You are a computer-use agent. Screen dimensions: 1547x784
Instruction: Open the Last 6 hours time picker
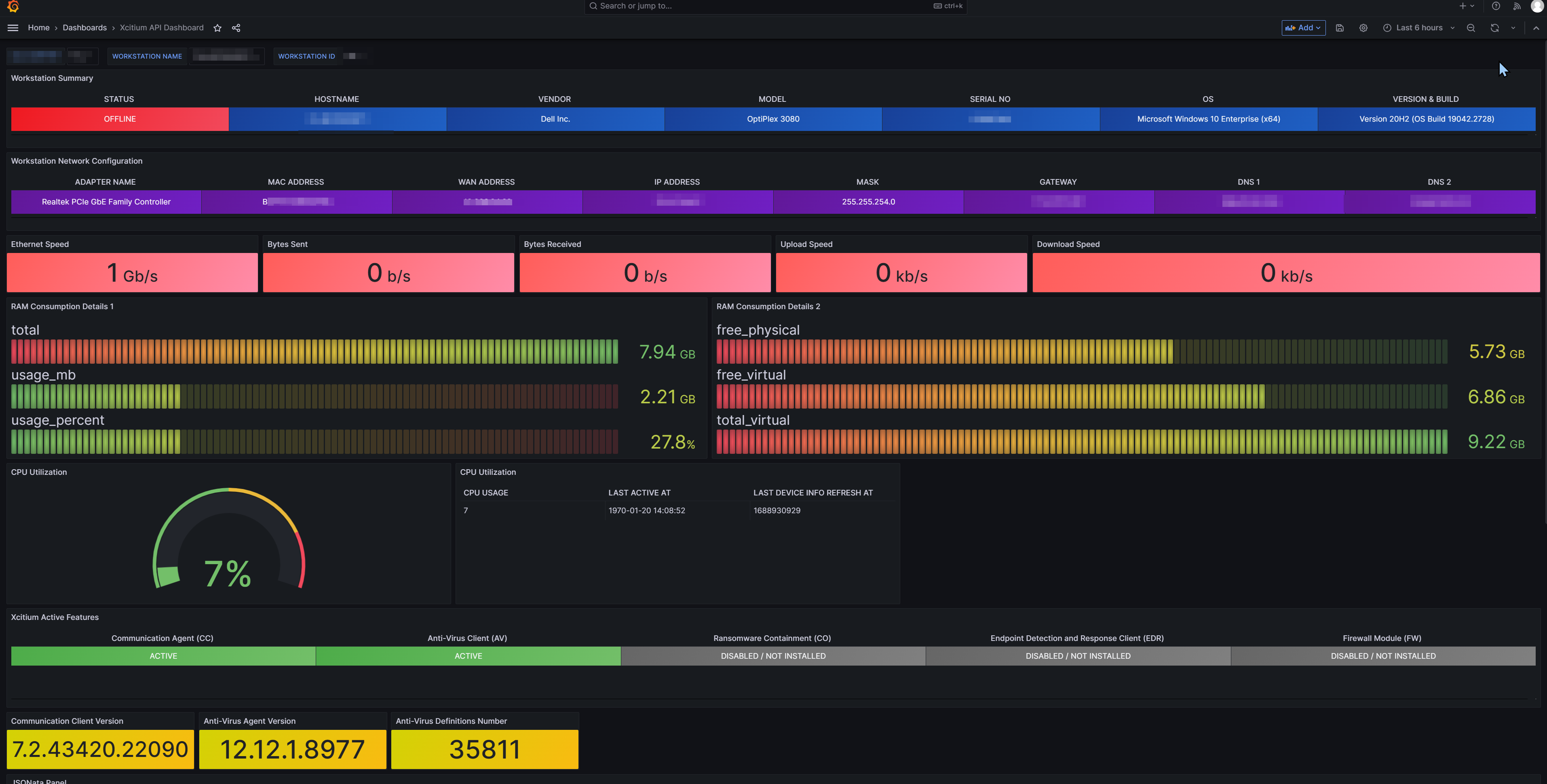1418,27
